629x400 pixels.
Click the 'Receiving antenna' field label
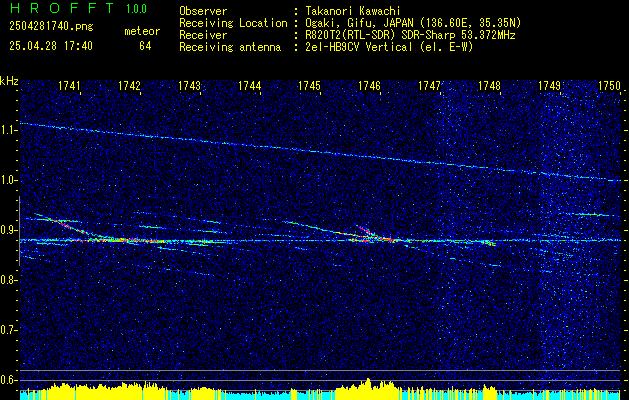click(230, 47)
